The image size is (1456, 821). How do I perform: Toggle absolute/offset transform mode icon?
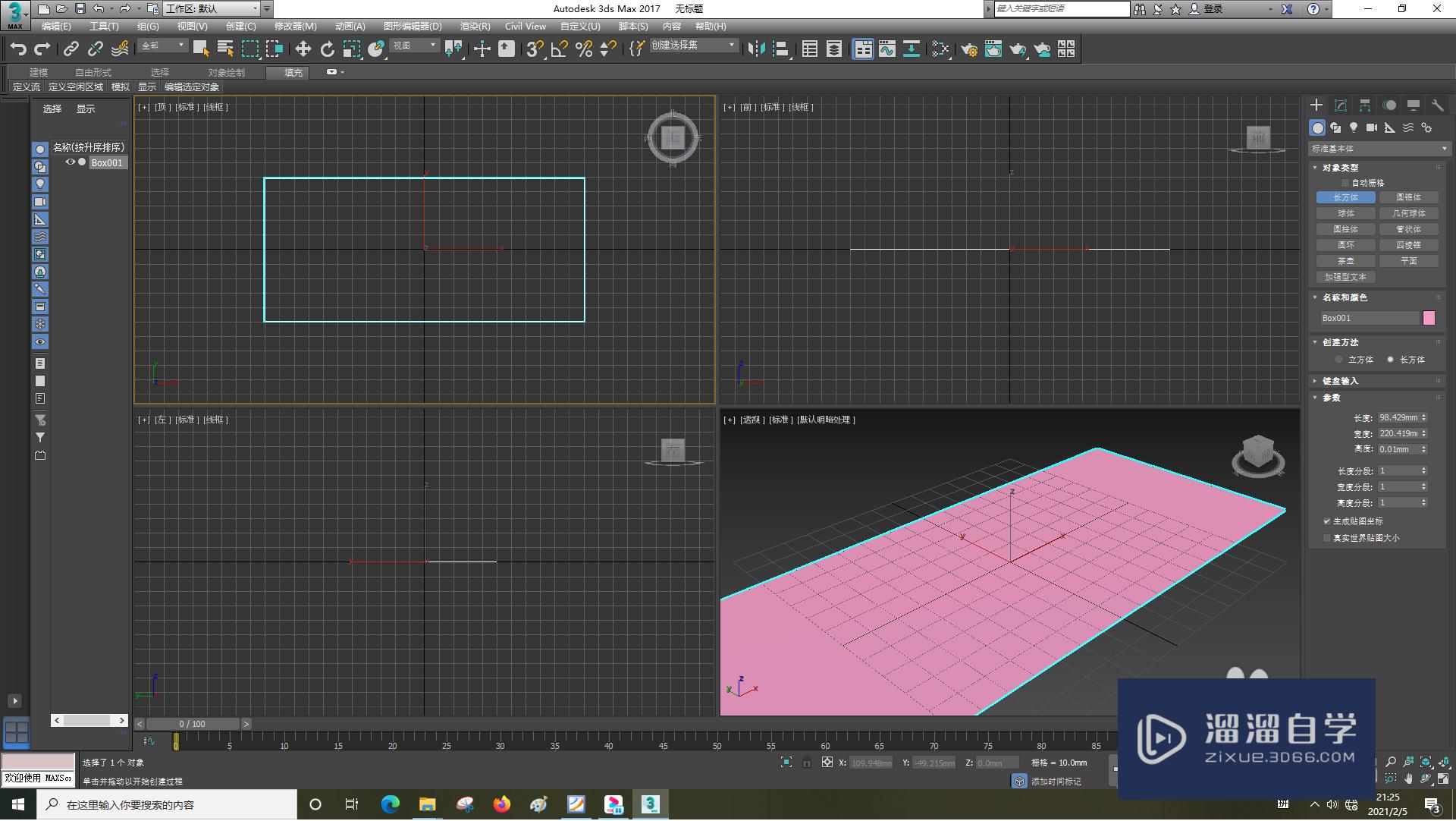tap(827, 763)
